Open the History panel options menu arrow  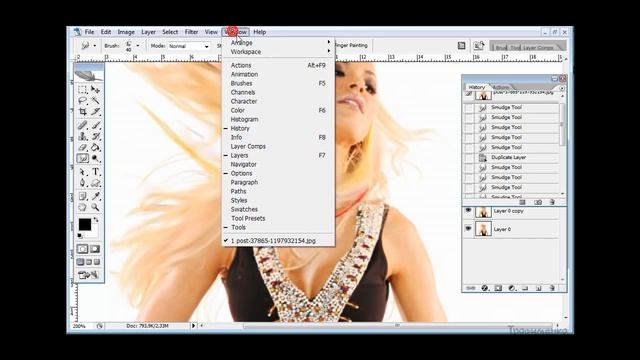coord(562,88)
